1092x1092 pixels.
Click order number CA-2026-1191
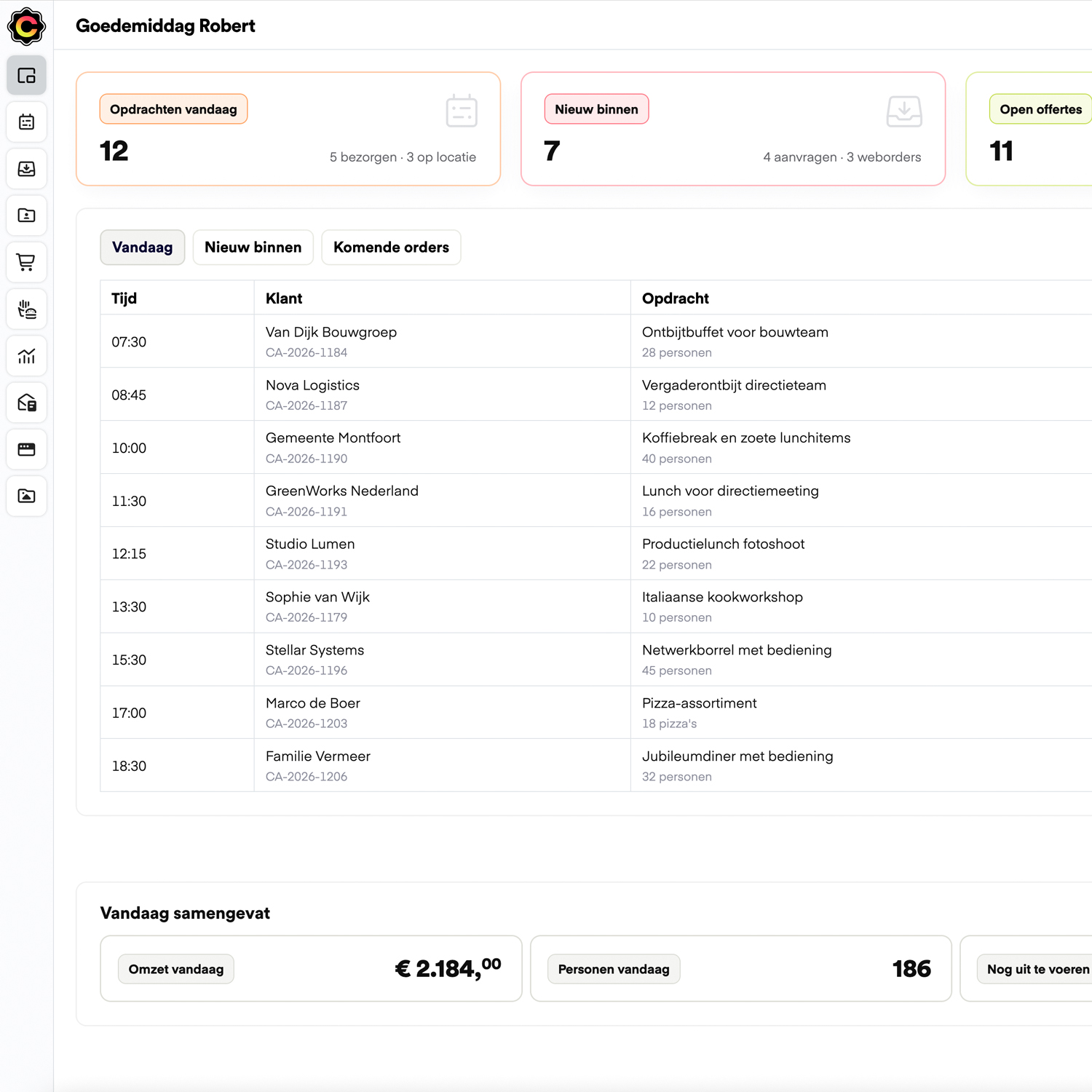click(x=306, y=512)
